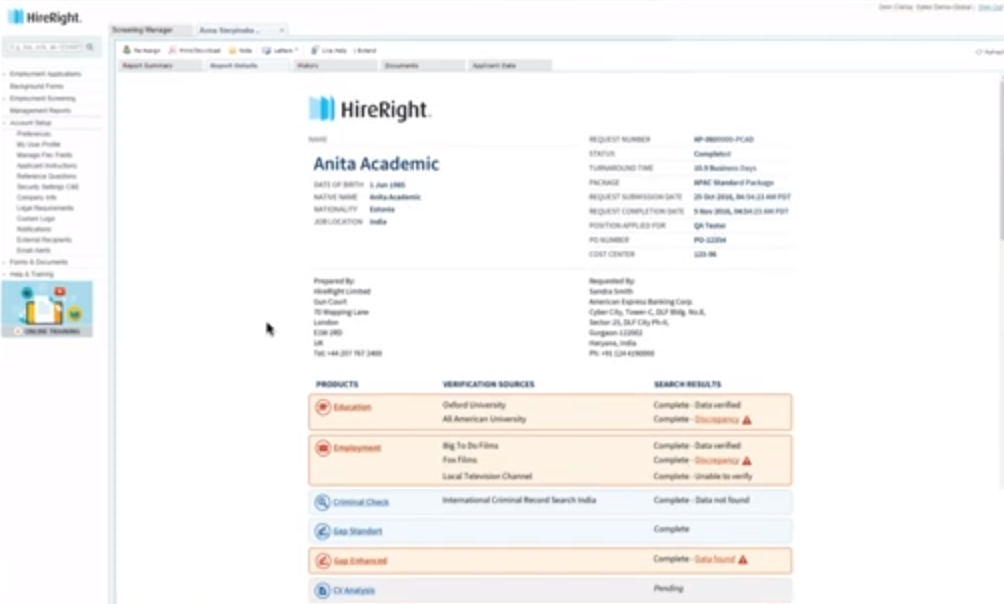Close the applicant tab with X
This screenshot has height=604, width=1004.
pos(282,30)
